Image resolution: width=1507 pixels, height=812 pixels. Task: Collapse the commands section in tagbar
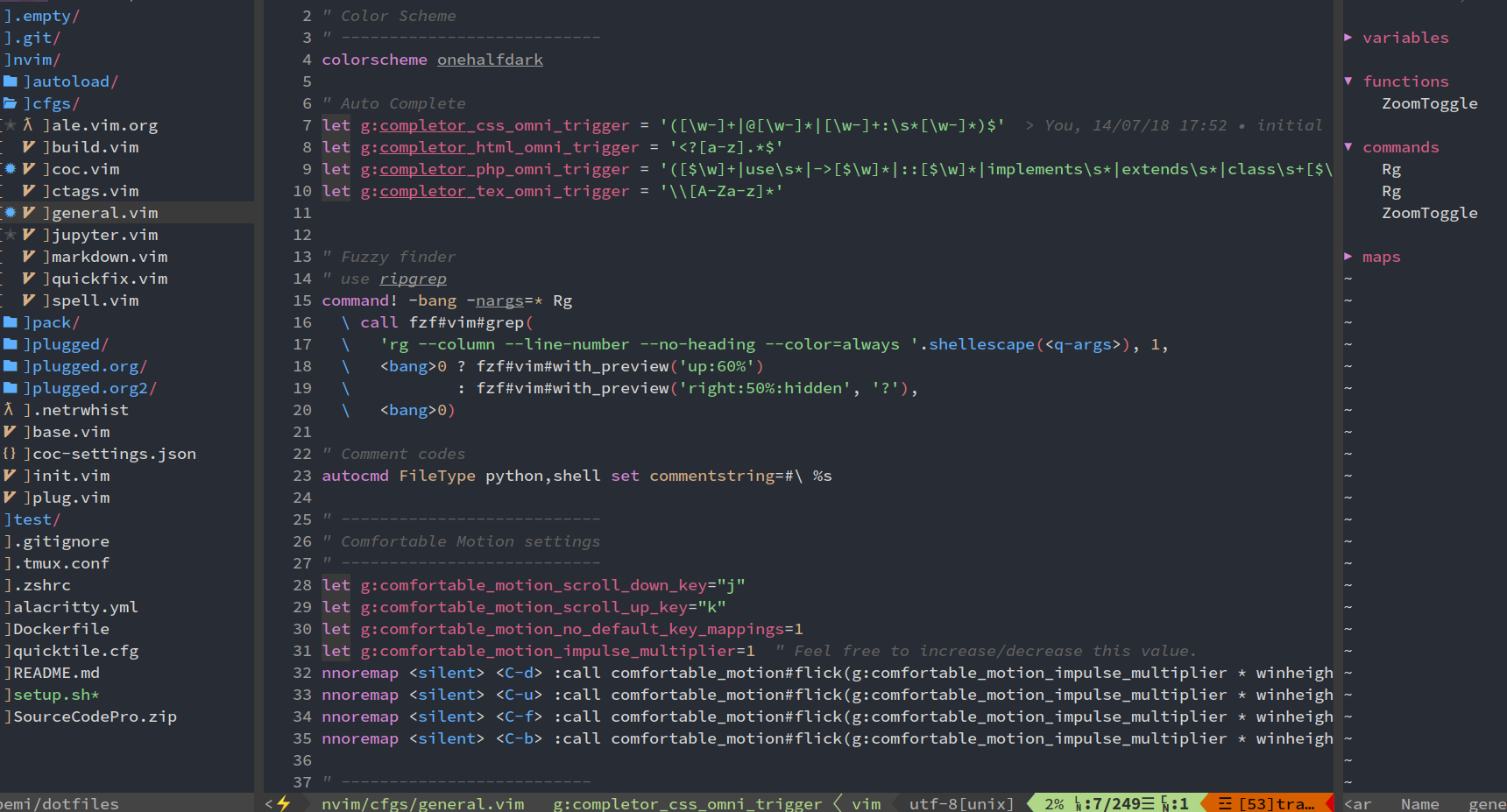[x=1348, y=147]
